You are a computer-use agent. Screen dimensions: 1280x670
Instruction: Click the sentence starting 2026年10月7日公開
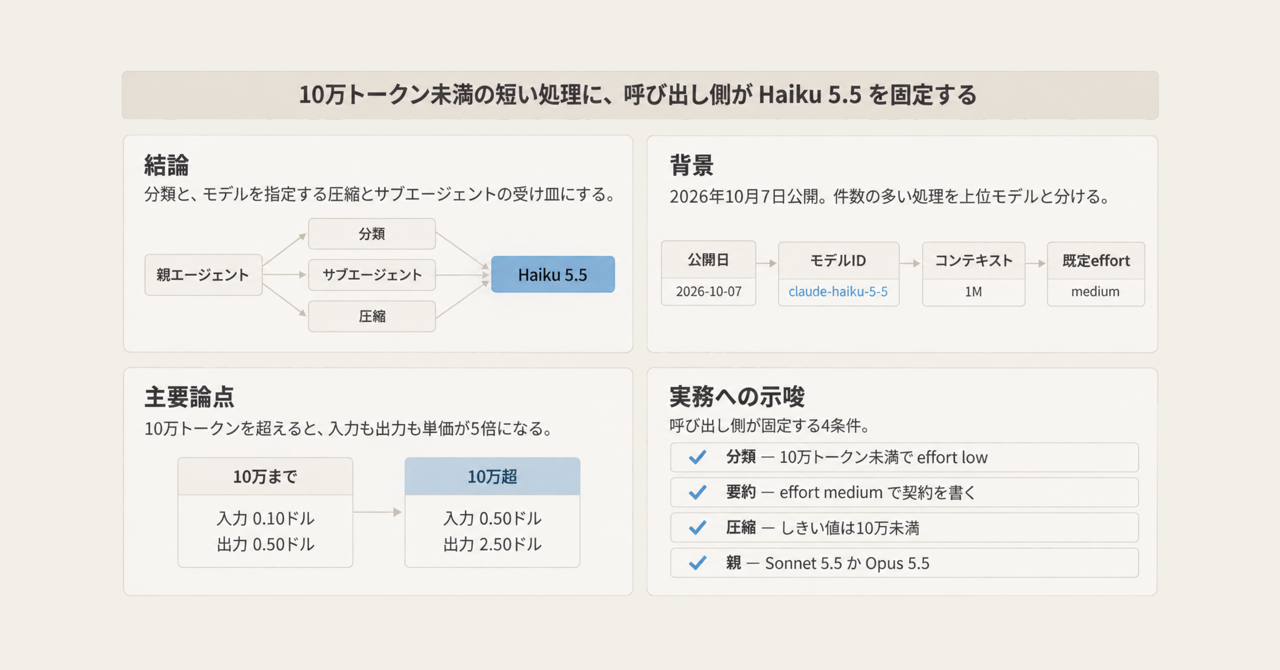[x=889, y=196]
